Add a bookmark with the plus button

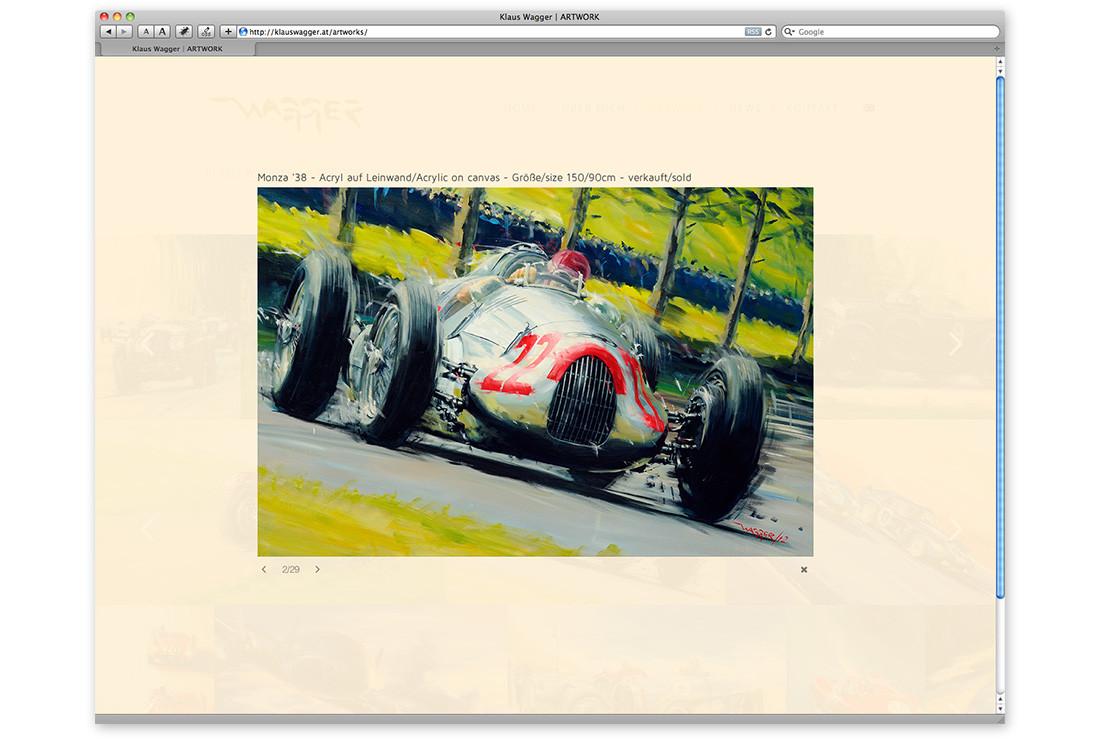228,32
